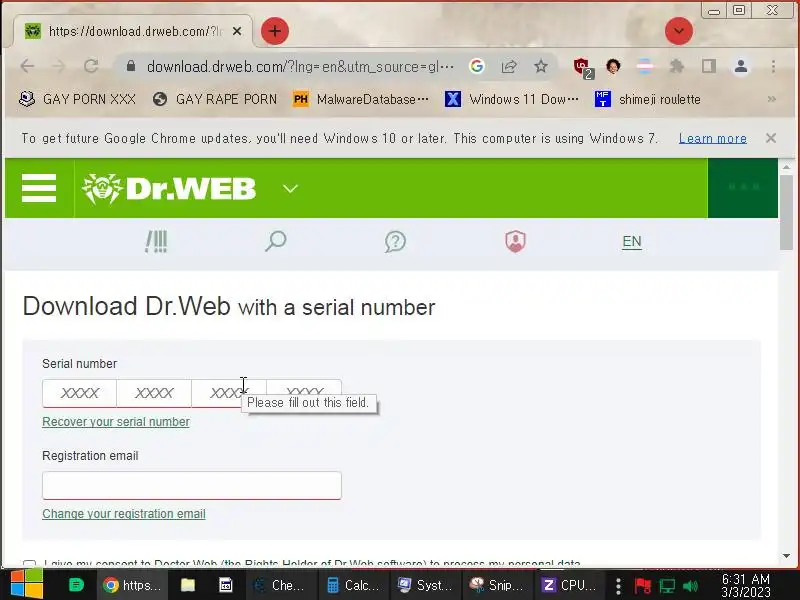The image size is (800, 600).
Task: View site info via the padlock icon
Action: pos(131,66)
